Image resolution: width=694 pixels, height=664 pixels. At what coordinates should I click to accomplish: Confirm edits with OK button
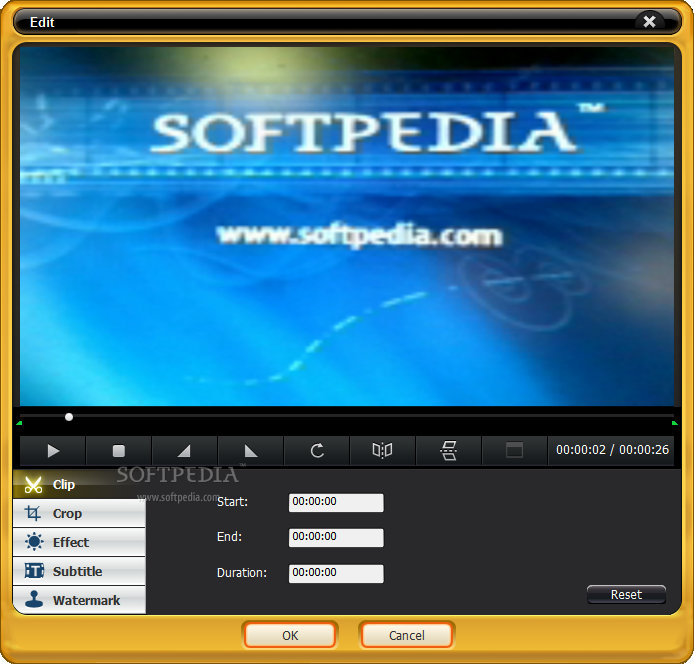click(290, 636)
